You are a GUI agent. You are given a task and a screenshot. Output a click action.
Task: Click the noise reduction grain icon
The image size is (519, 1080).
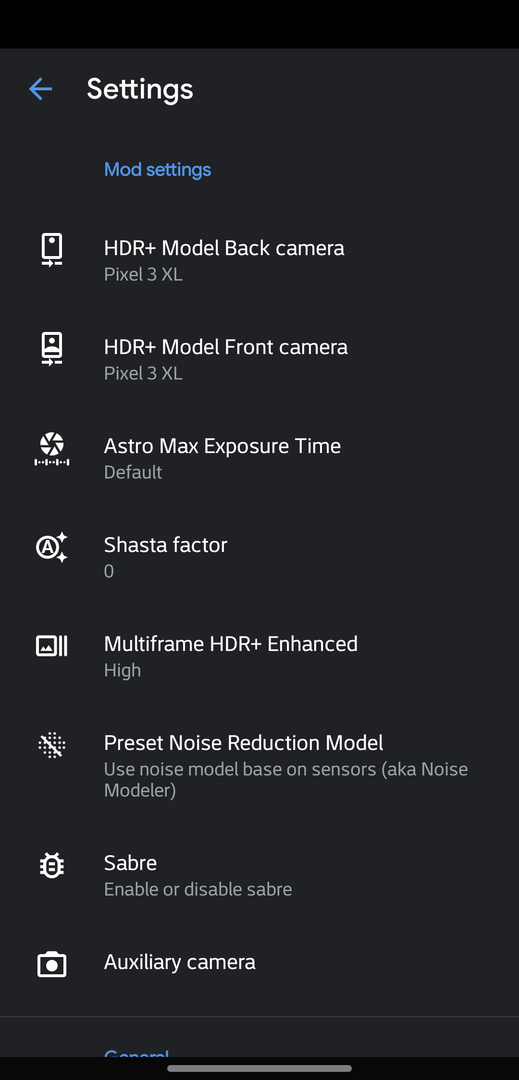[52, 745]
